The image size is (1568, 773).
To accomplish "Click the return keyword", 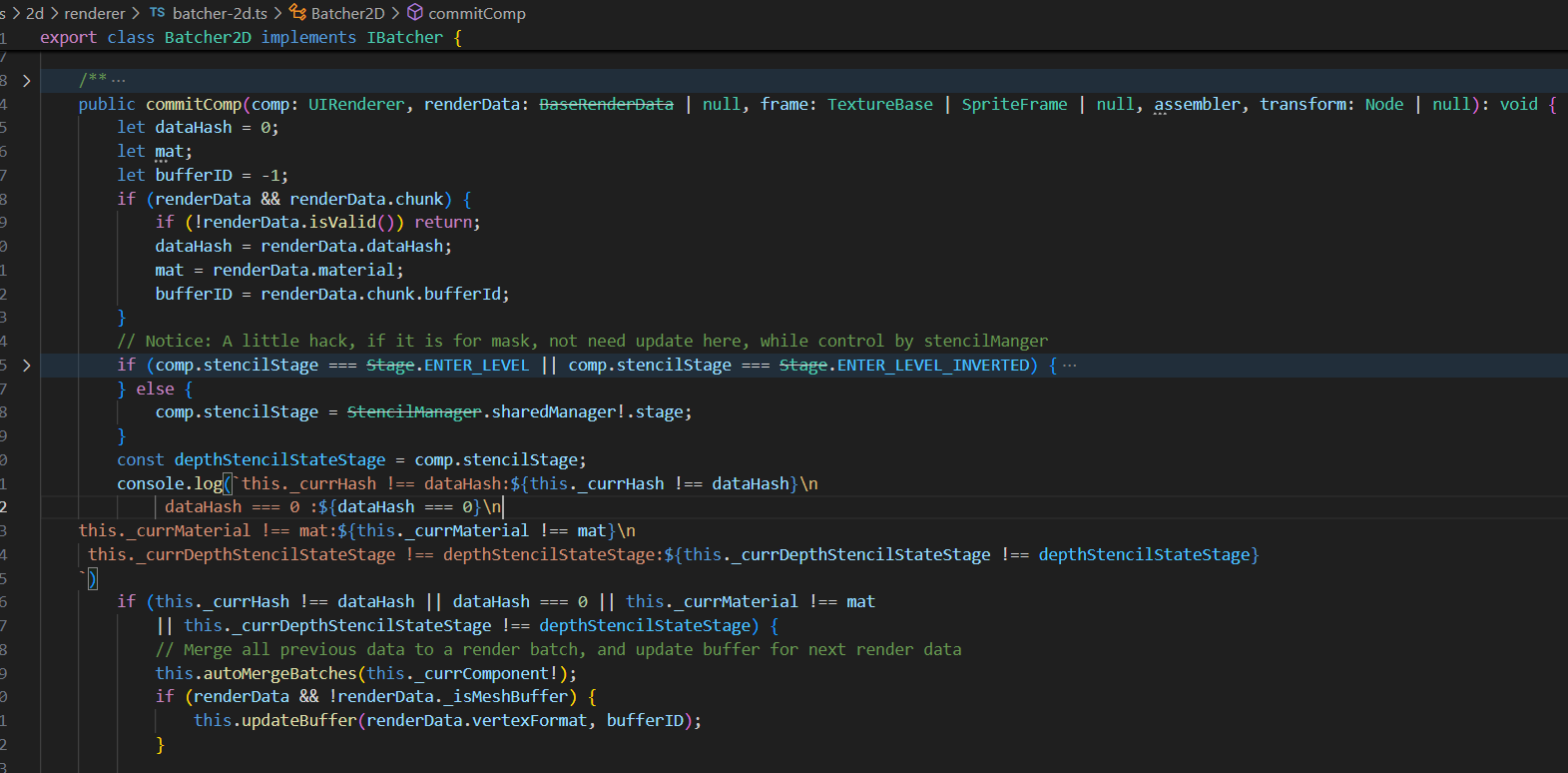I will tap(443, 223).
